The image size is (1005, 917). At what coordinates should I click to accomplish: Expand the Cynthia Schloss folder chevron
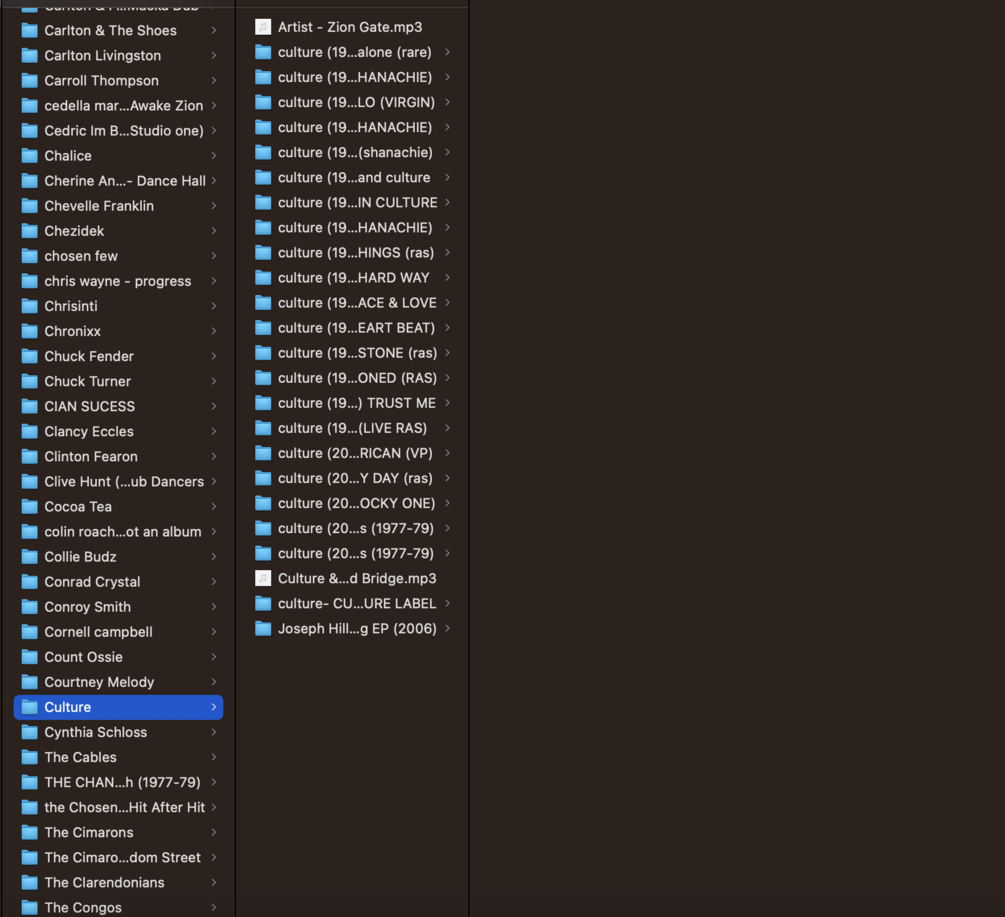[213, 732]
